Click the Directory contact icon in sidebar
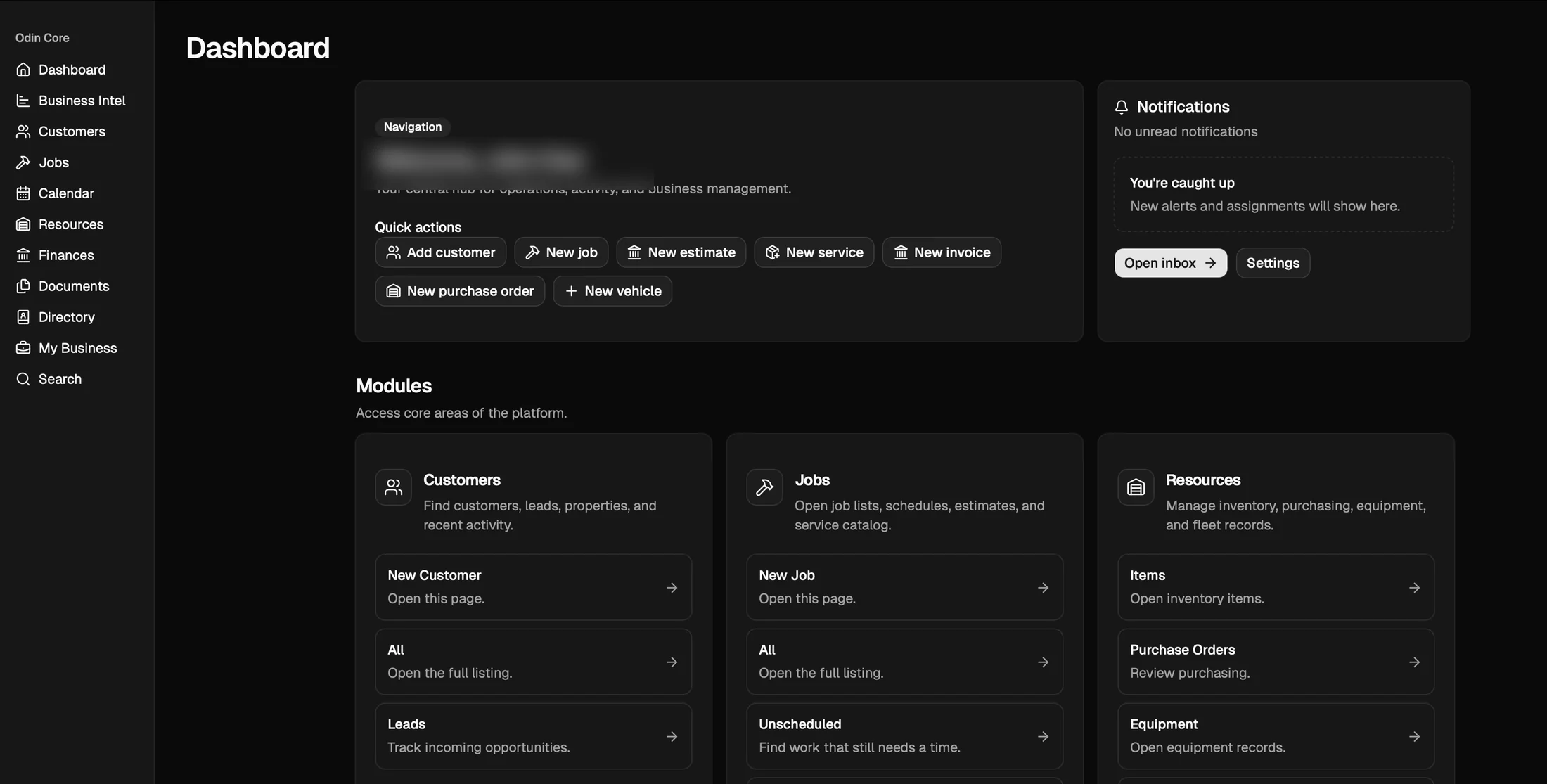The image size is (1547, 784). (23, 317)
